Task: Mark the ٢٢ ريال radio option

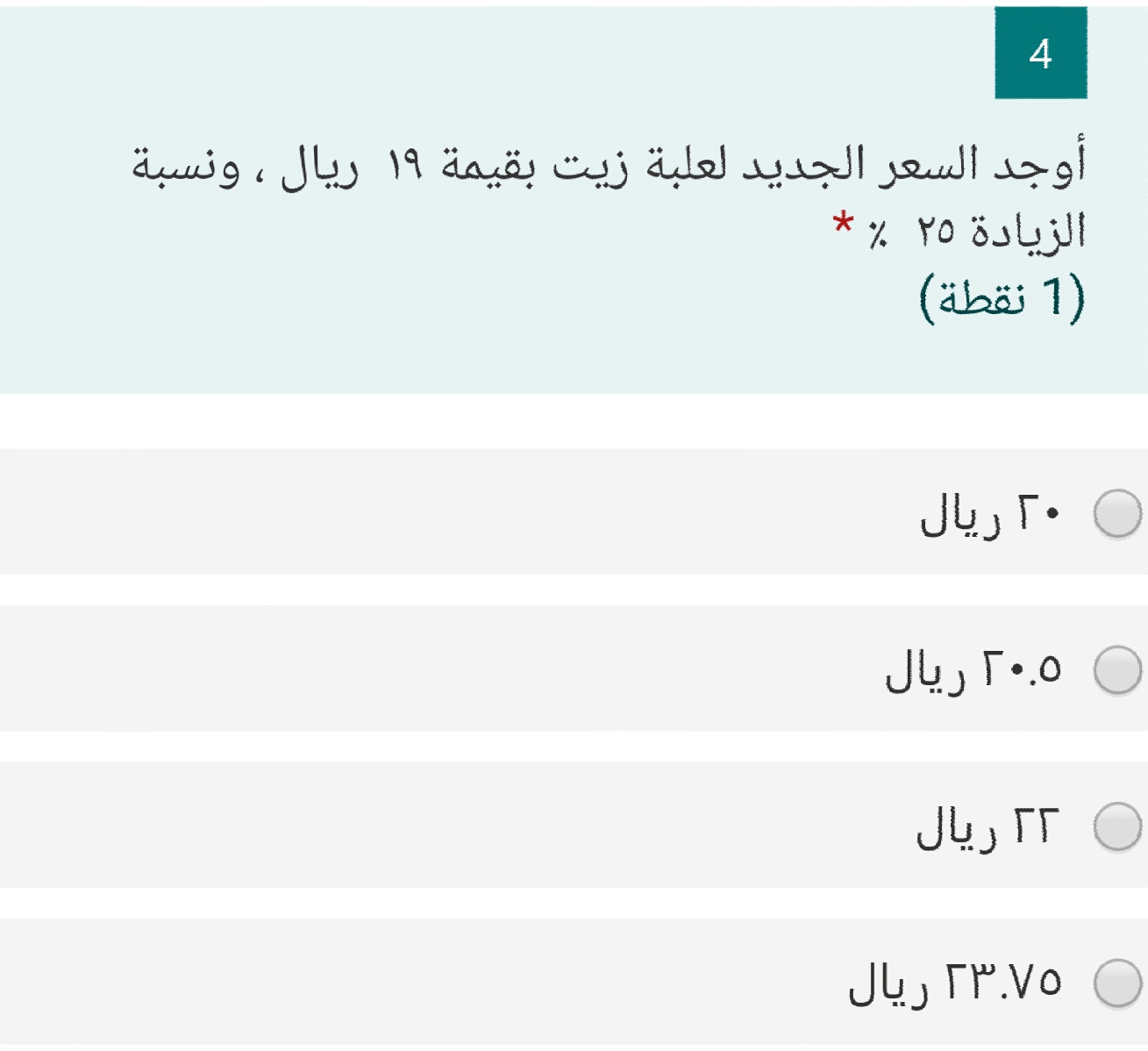Action: [x=1117, y=826]
